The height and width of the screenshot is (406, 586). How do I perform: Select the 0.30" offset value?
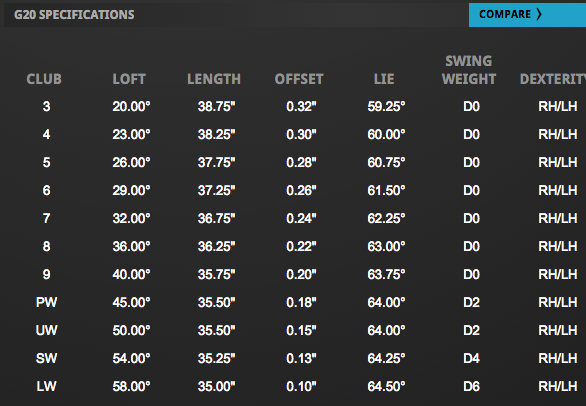[x=301, y=134]
